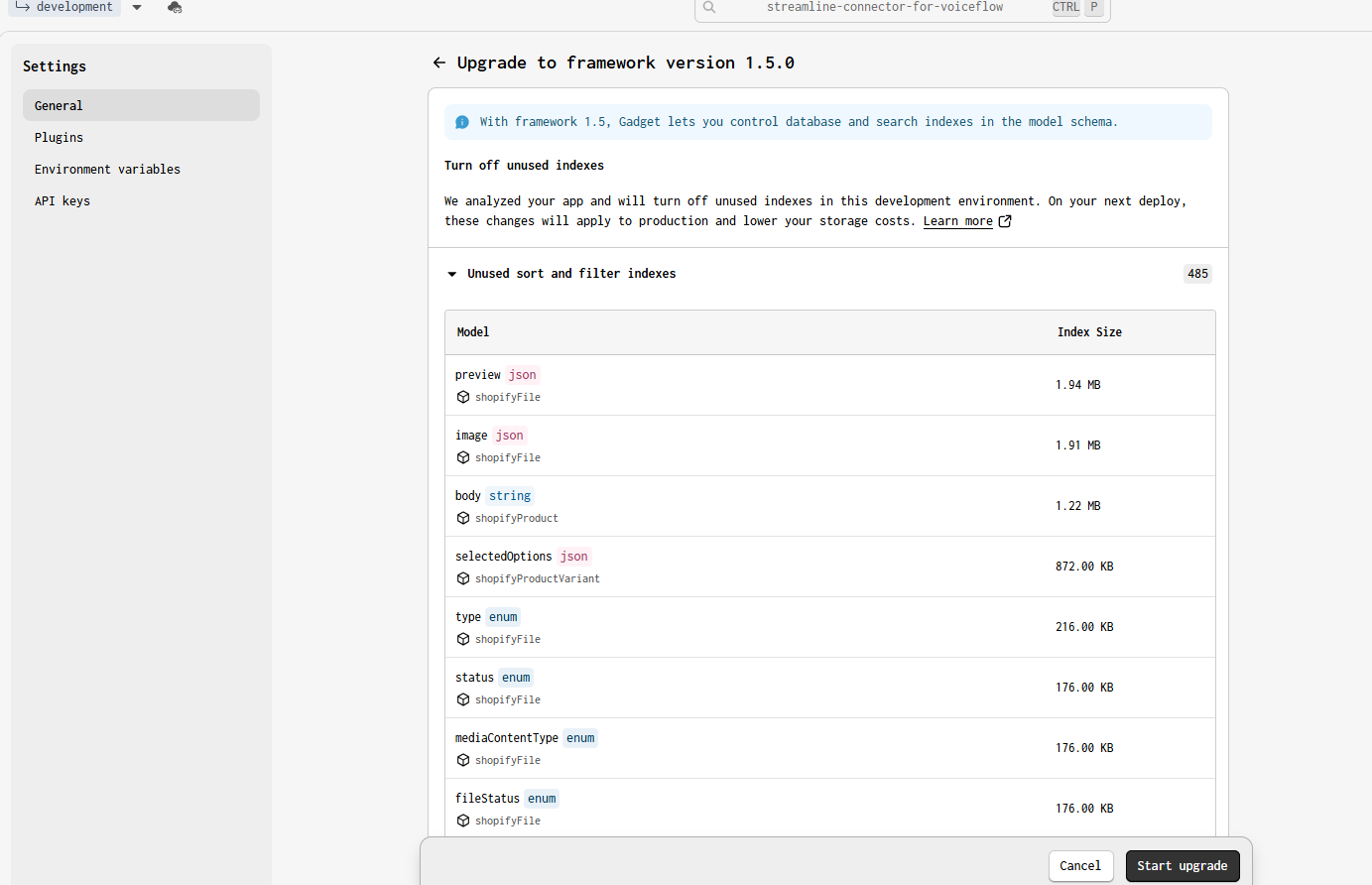Collapse Unused sort and filter indexes section
Screen dimensions: 1372x885
click(x=452, y=274)
